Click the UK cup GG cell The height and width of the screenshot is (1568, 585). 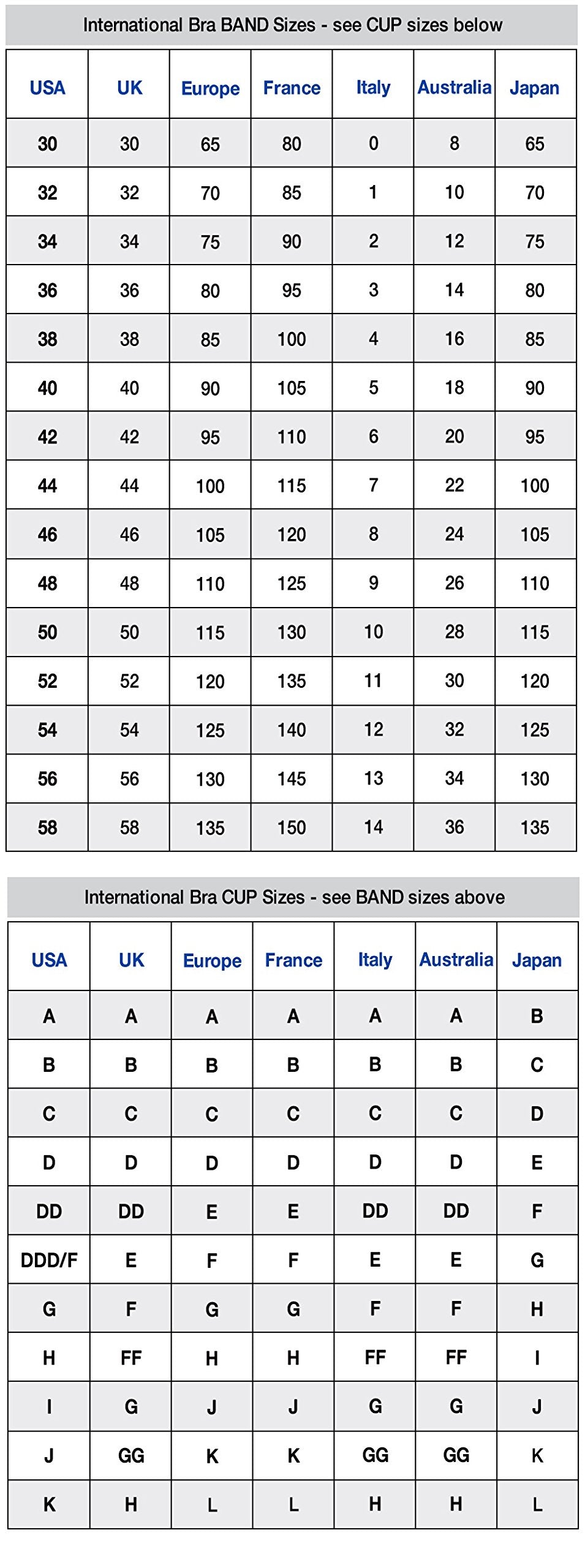[130, 1455]
